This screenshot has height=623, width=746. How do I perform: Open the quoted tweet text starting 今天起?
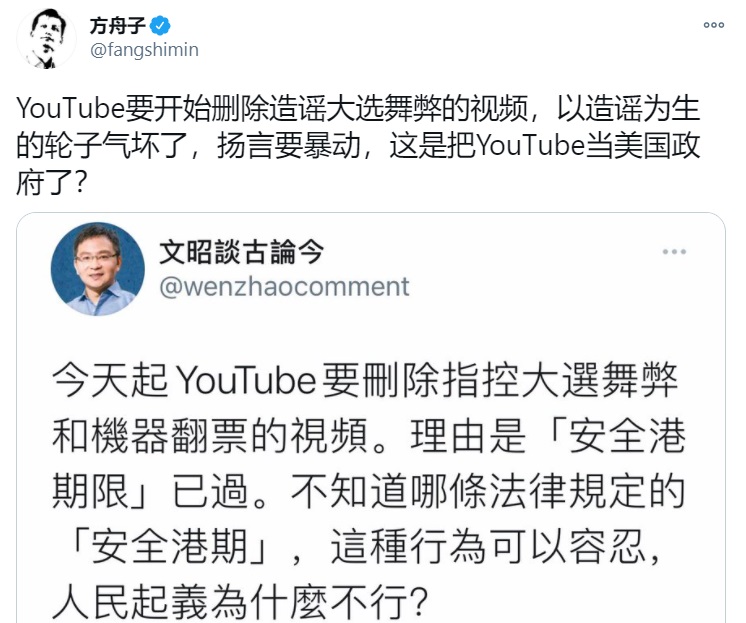click(x=369, y=490)
